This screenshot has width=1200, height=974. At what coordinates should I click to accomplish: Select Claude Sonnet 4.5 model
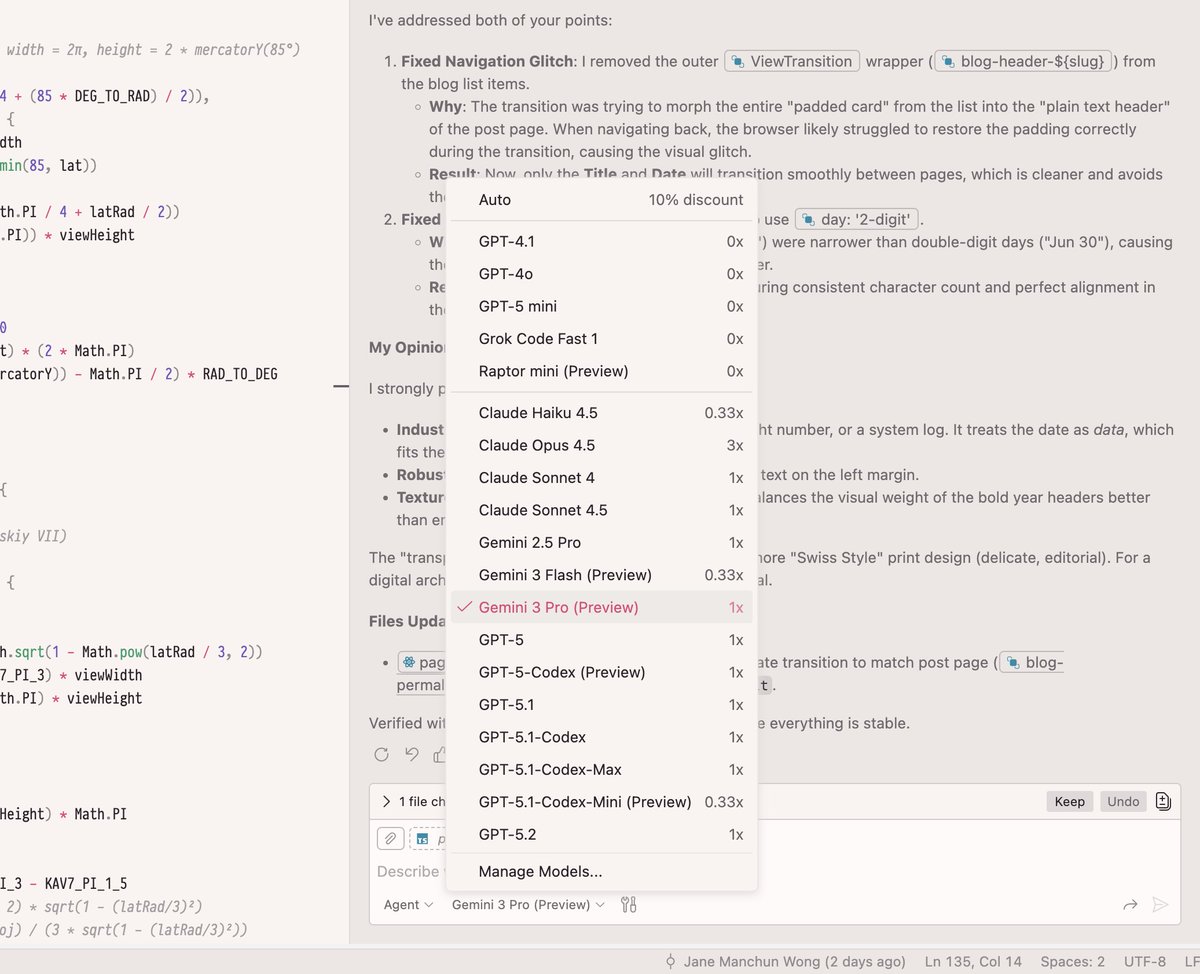601,510
